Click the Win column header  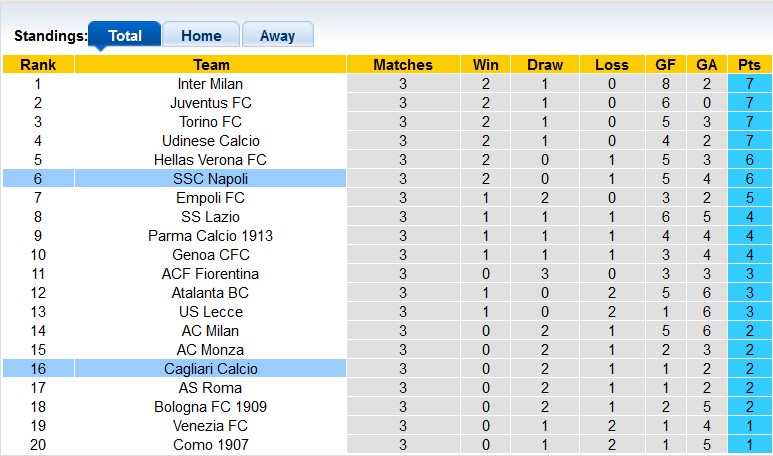tap(479, 65)
